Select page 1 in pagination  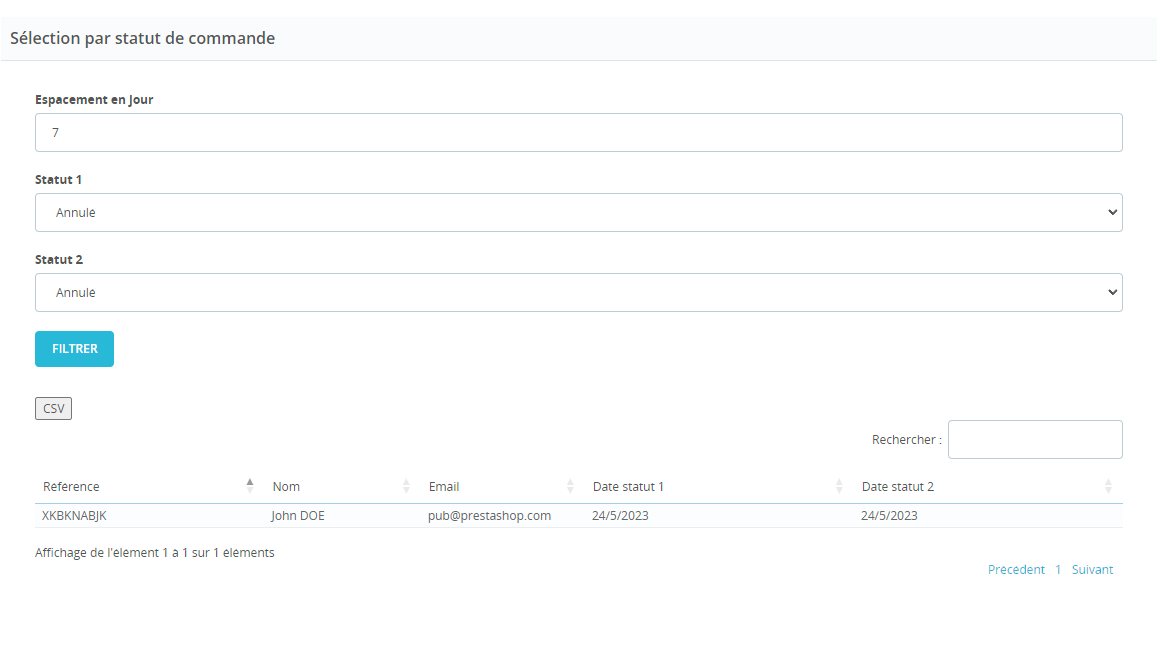coord(1058,570)
